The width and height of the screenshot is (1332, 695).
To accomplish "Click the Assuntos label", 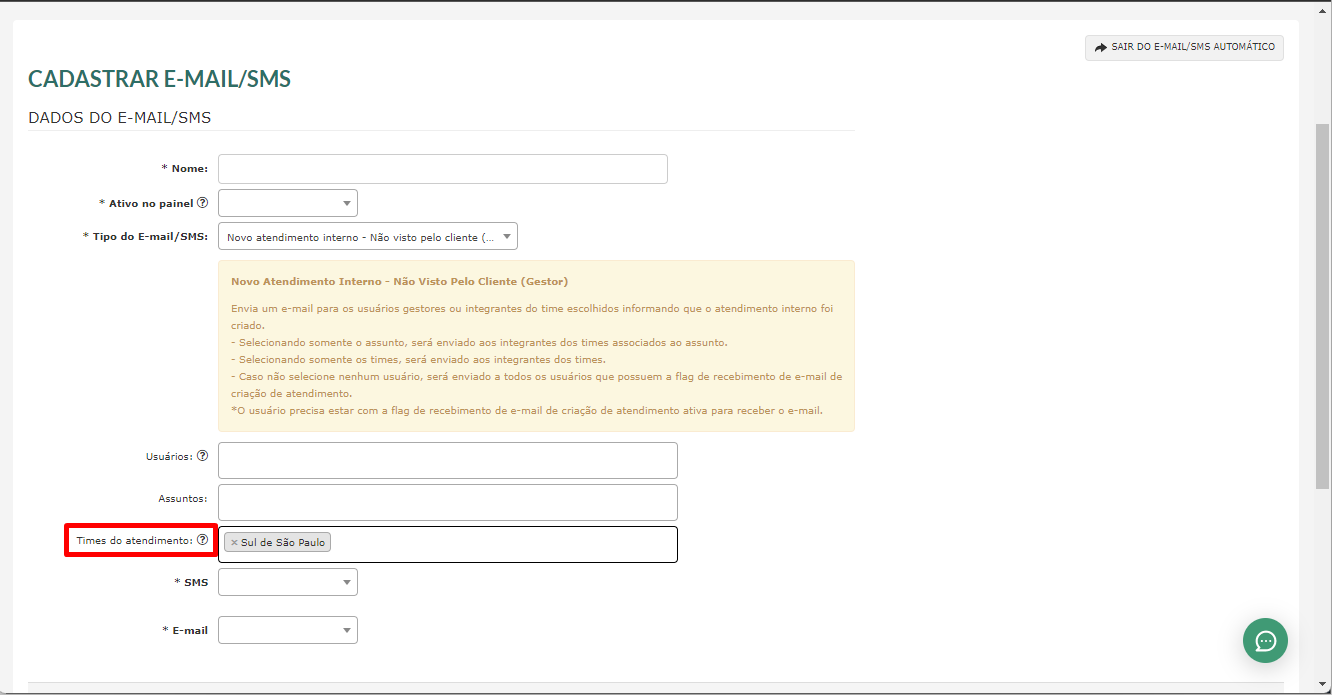I will (x=183, y=498).
